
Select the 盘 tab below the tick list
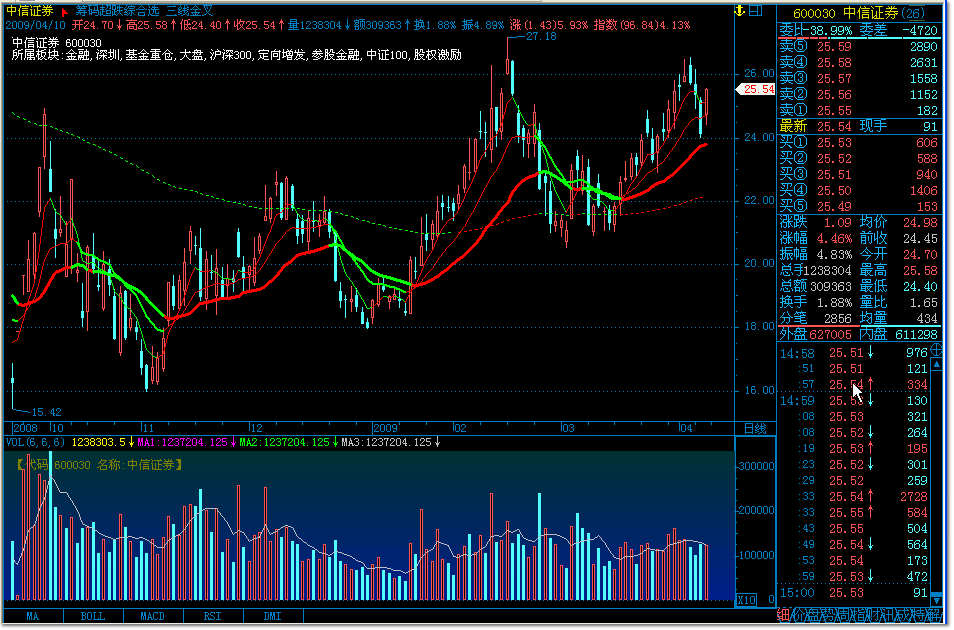(813, 615)
